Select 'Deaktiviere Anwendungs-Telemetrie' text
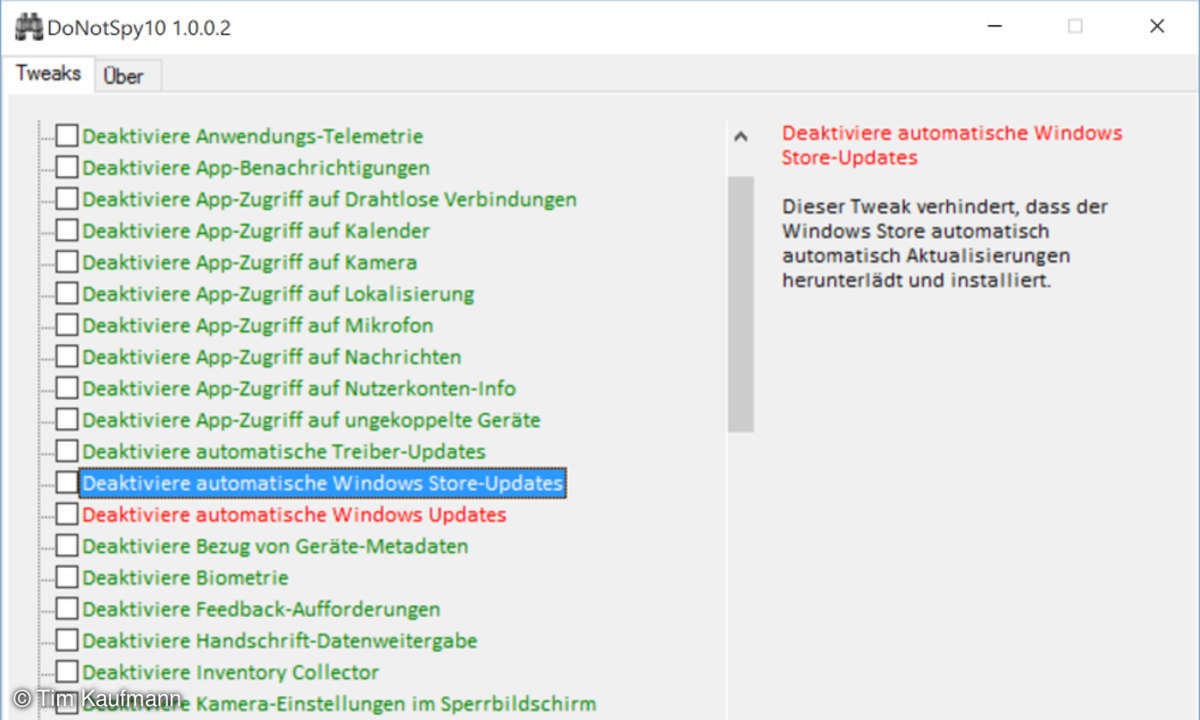This screenshot has height=720, width=1200. [x=253, y=136]
